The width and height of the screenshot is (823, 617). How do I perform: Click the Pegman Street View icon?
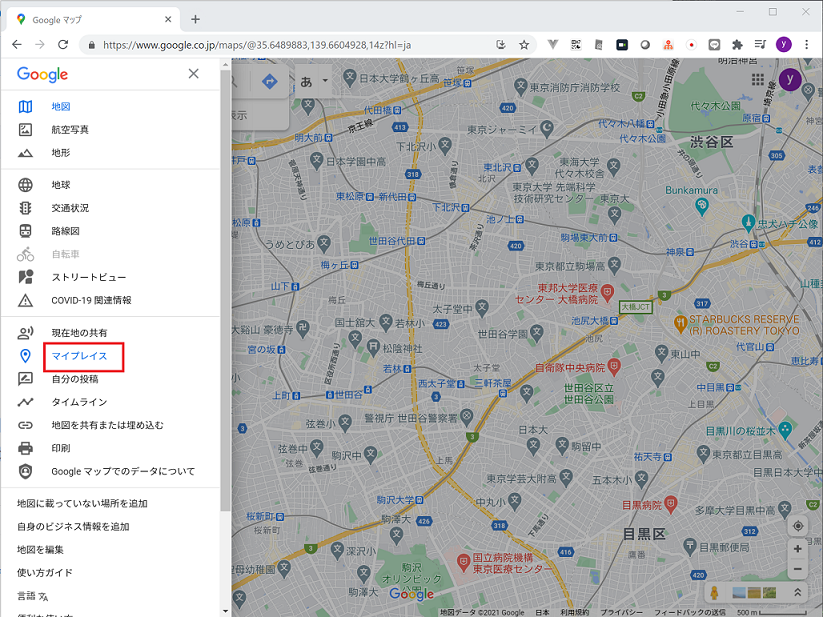713,592
